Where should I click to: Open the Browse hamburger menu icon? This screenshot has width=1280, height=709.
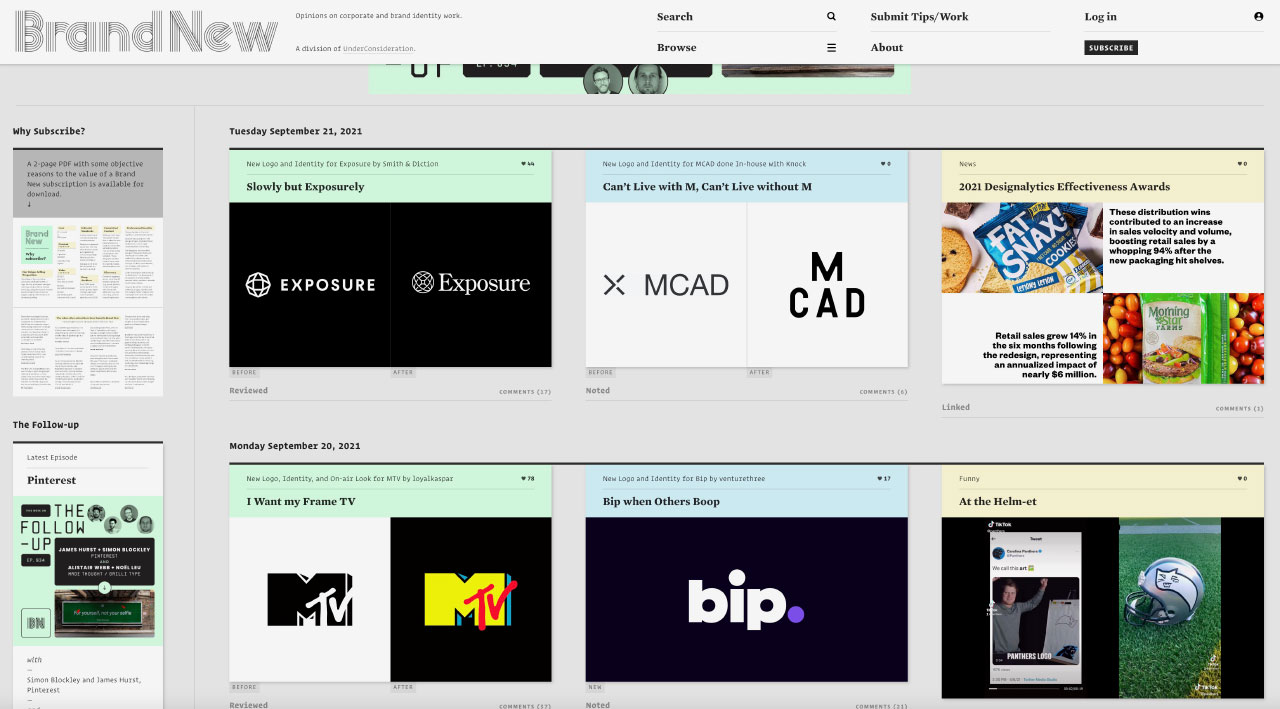tap(831, 48)
